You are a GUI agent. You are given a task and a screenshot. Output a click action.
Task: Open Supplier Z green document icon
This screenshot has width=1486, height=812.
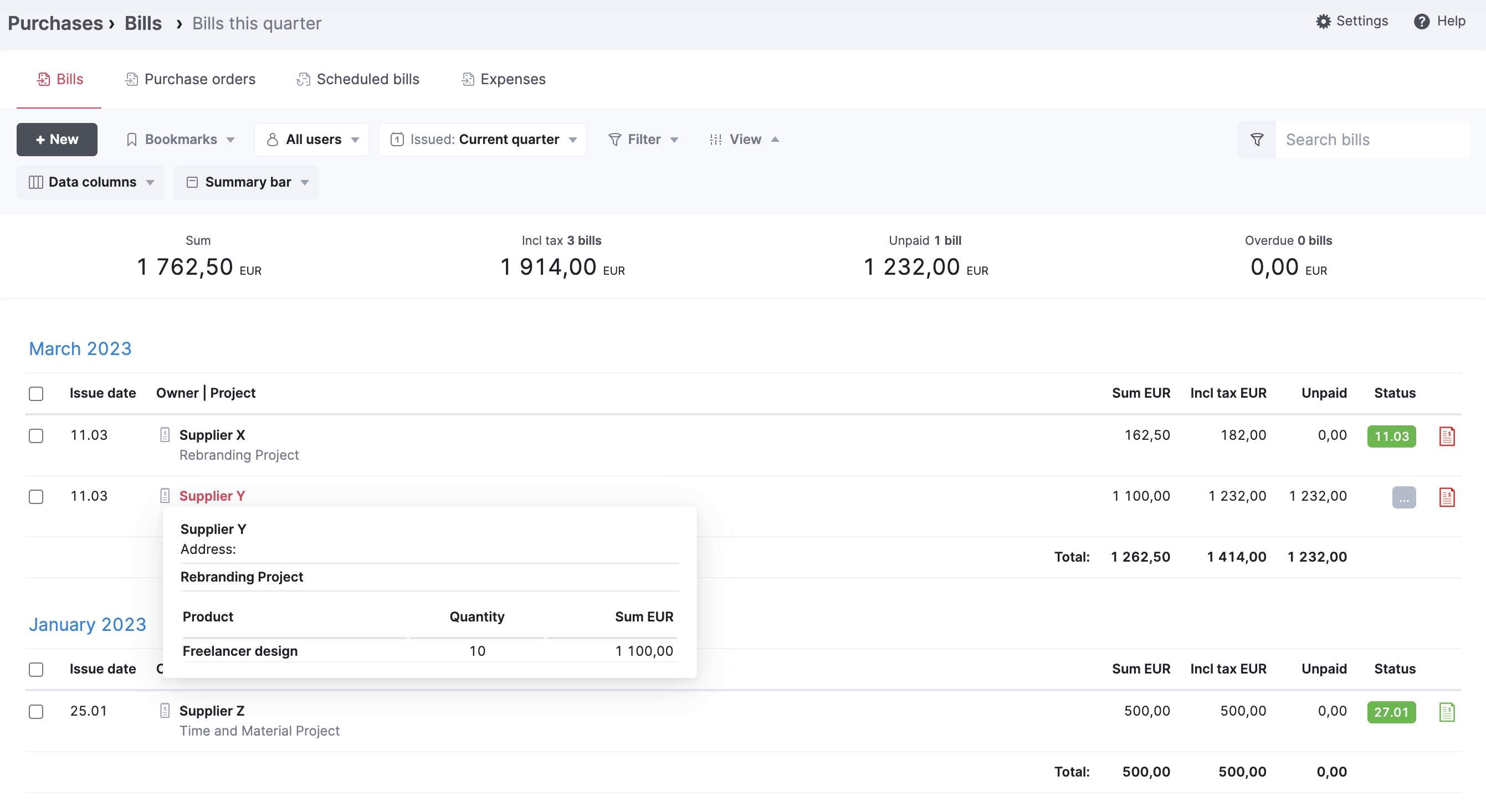(1447, 712)
